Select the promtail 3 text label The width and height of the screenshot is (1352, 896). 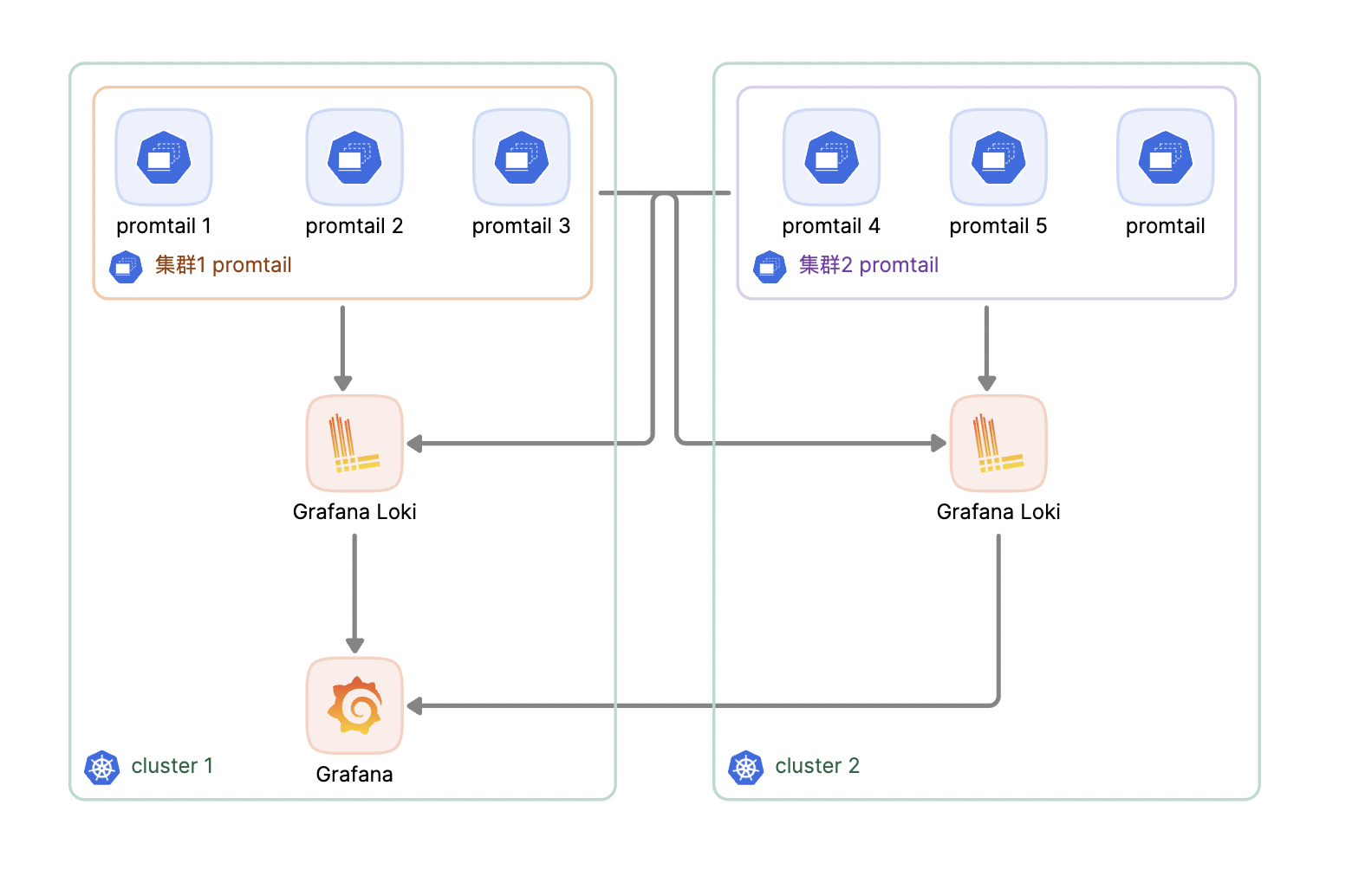(x=521, y=226)
